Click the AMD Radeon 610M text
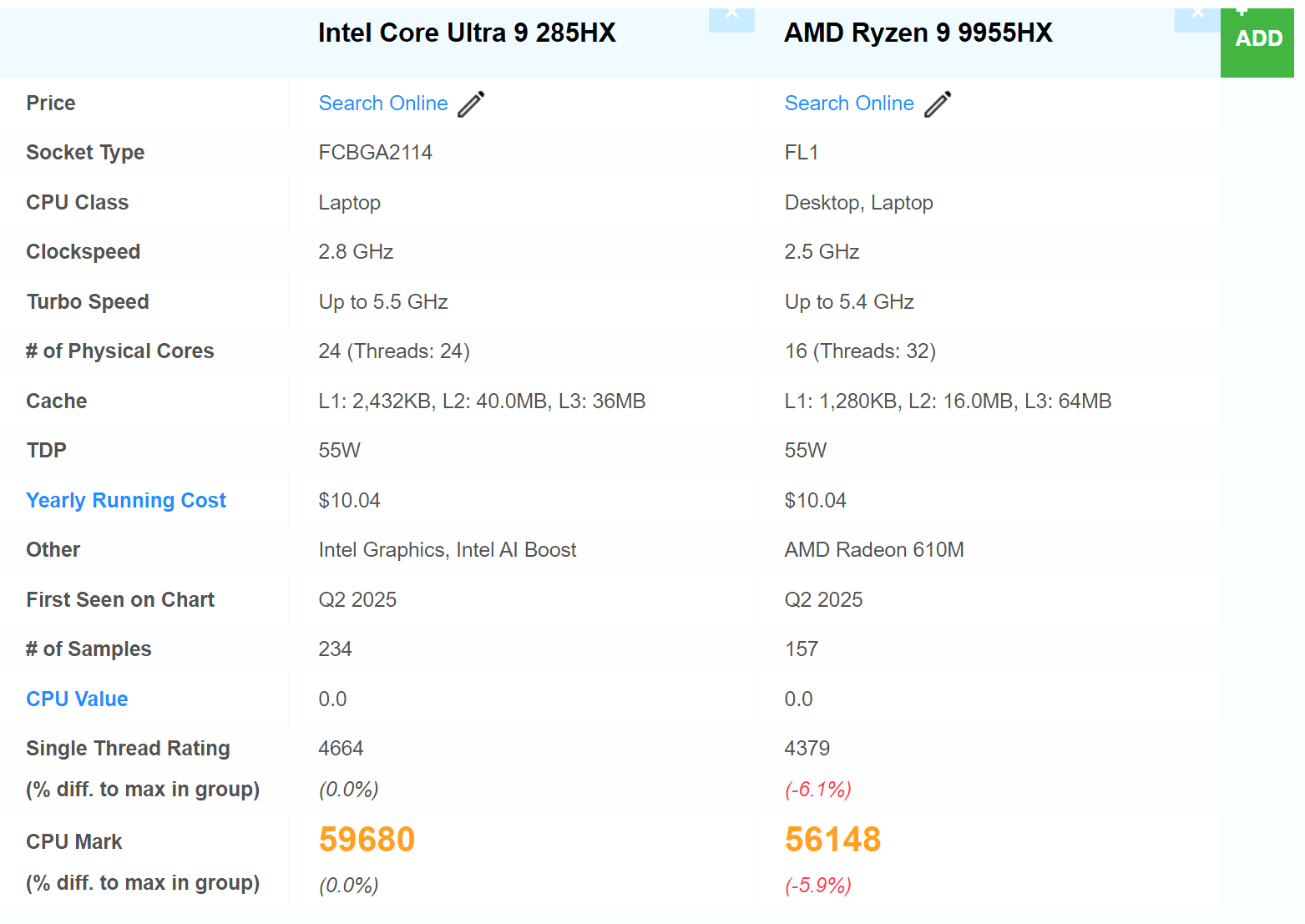The width and height of the screenshot is (1305, 924). coord(874,550)
